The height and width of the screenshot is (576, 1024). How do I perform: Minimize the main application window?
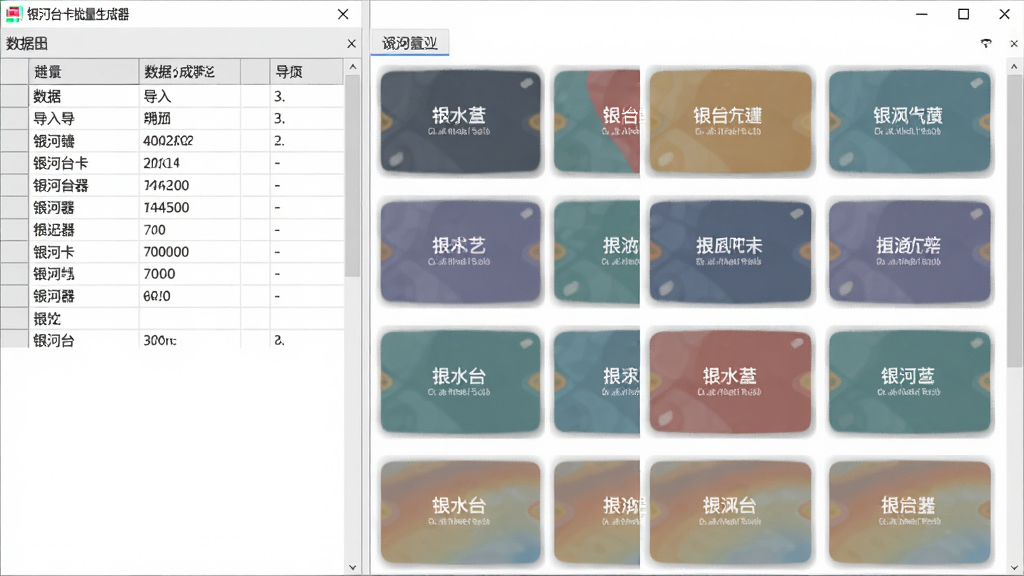click(x=921, y=14)
